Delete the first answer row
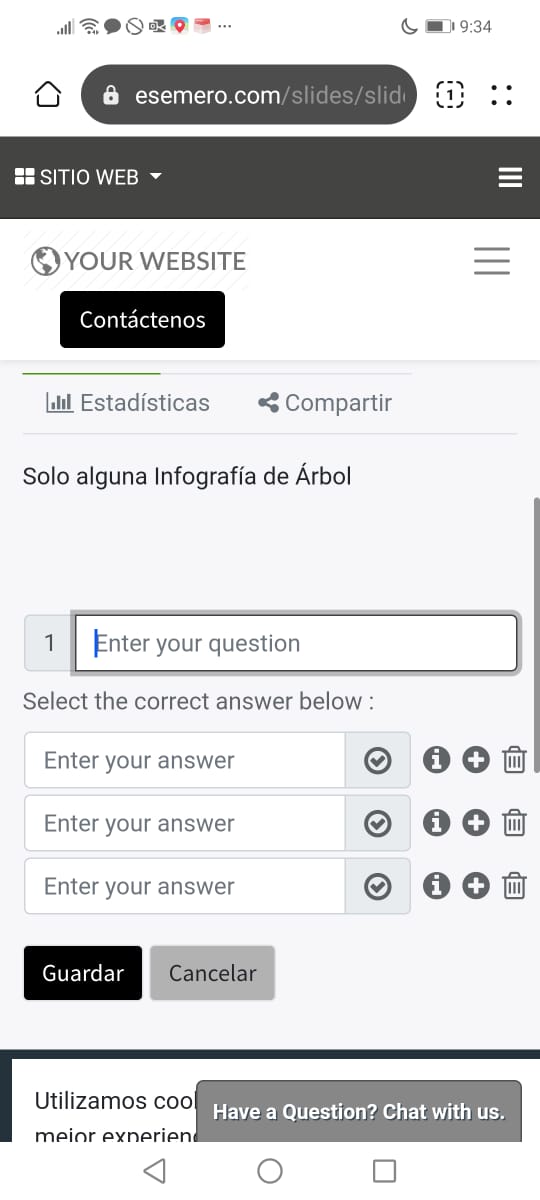The width and height of the screenshot is (540, 1200). (513, 760)
